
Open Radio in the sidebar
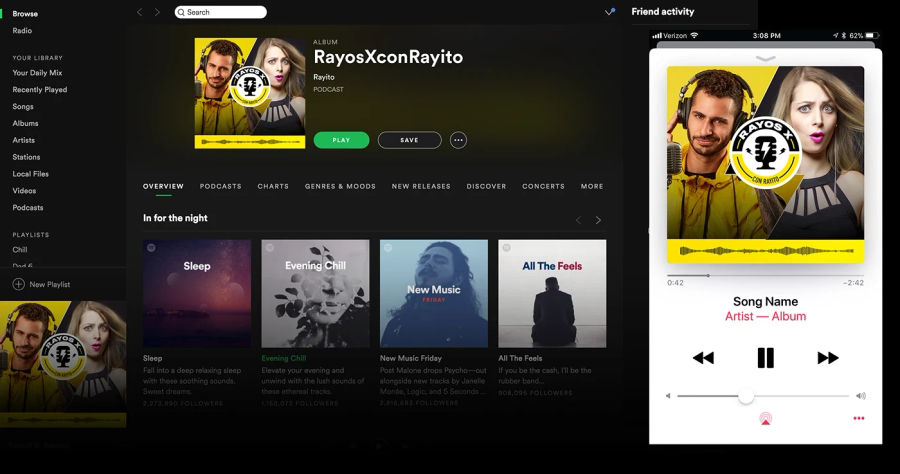22,30
